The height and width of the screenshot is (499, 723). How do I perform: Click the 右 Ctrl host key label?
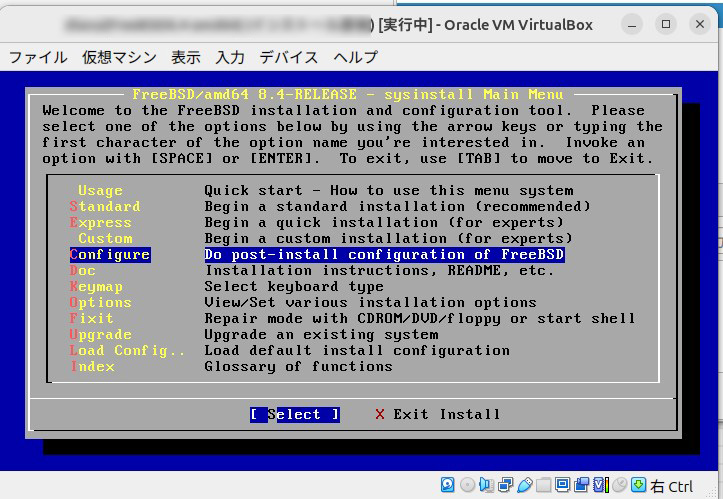671,486
